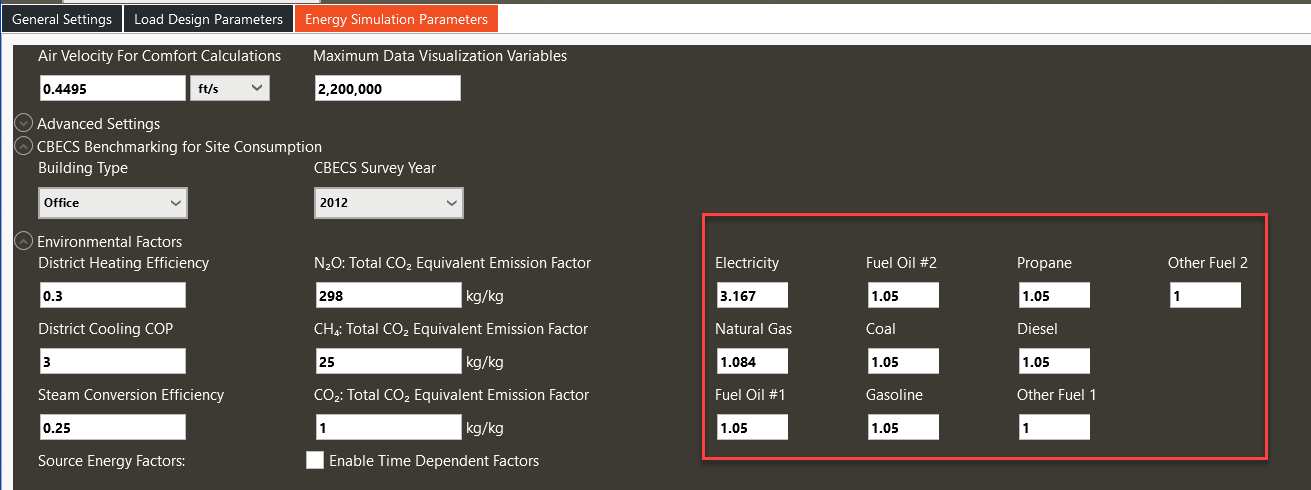Edit the Natural Gas factor field

pos(752,362)
